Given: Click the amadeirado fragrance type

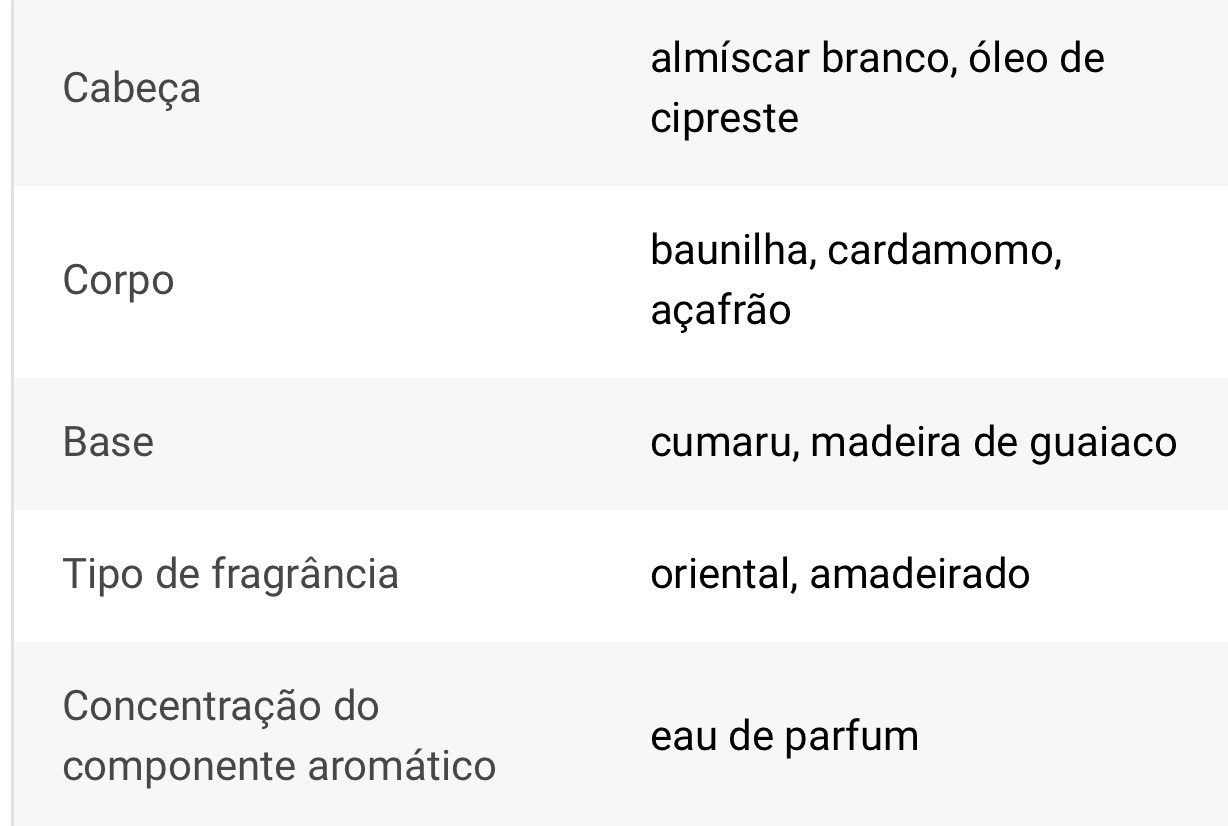Looking at the screenshot, I should click(919, 575).
